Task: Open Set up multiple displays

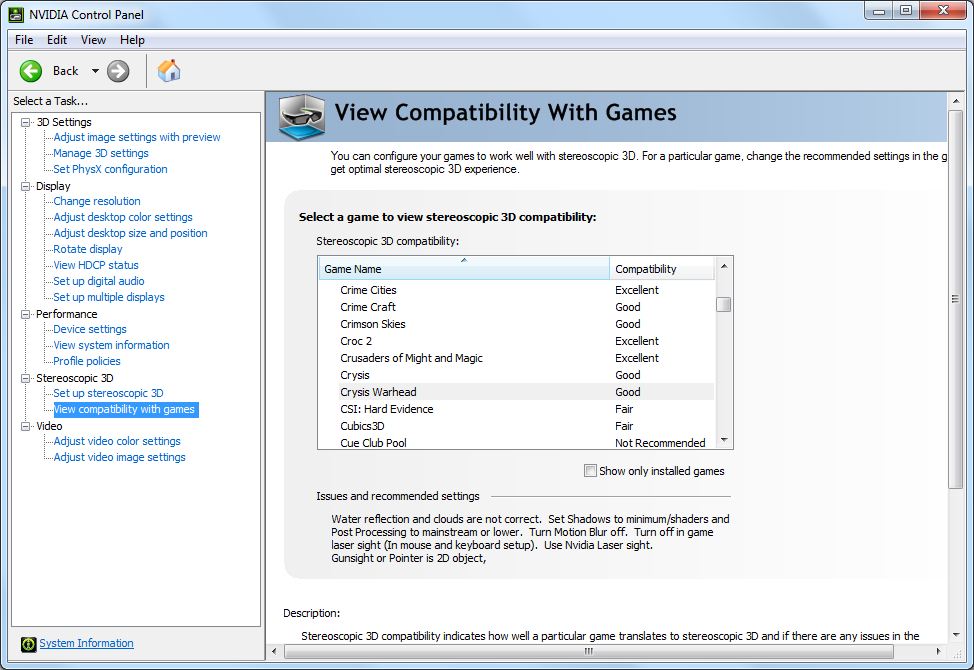Action: point(109,297)
